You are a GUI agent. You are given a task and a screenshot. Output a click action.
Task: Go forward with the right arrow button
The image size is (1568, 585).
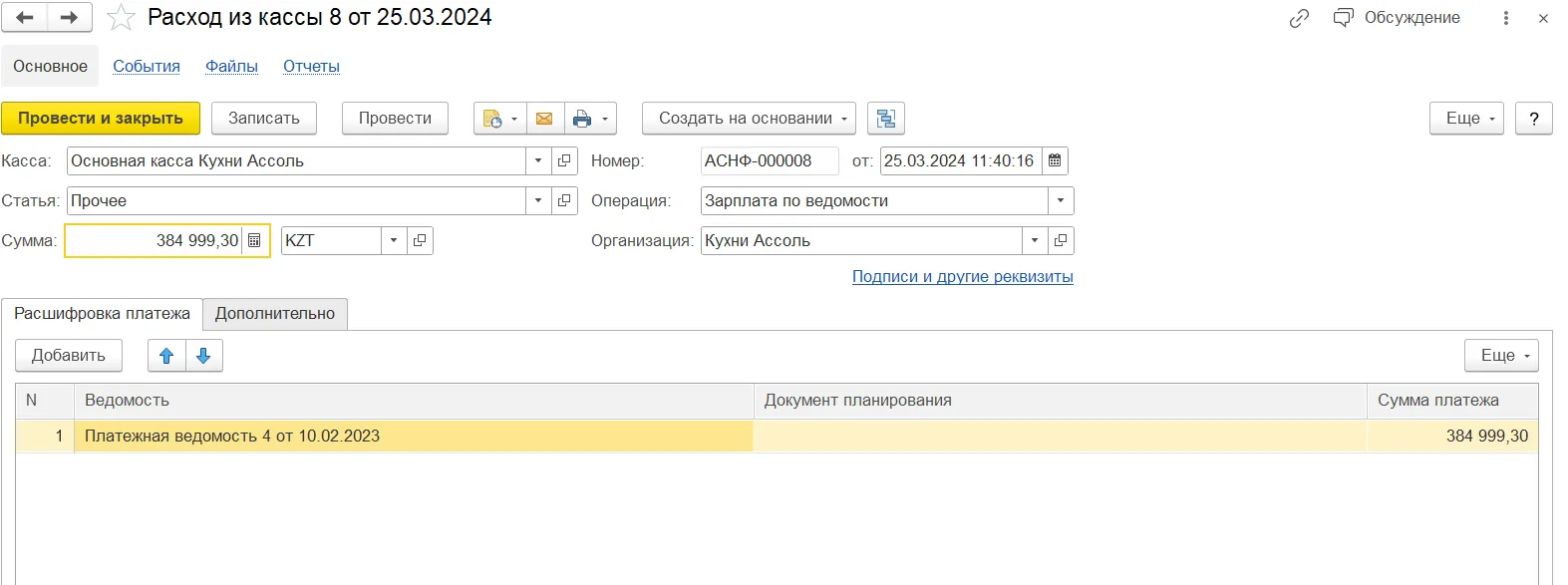click(x=70, y=17)
